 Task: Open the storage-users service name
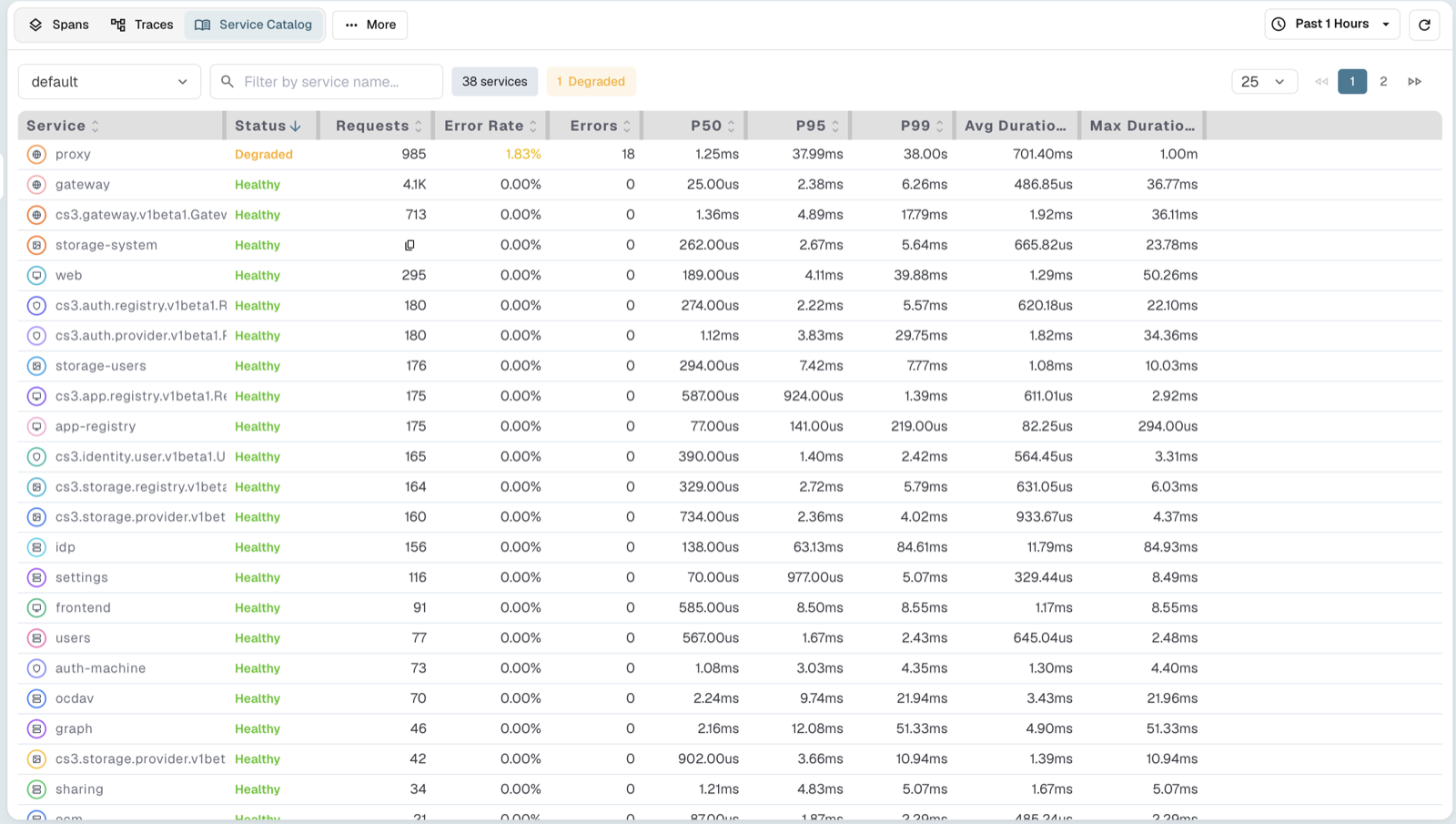coord(101,366)
